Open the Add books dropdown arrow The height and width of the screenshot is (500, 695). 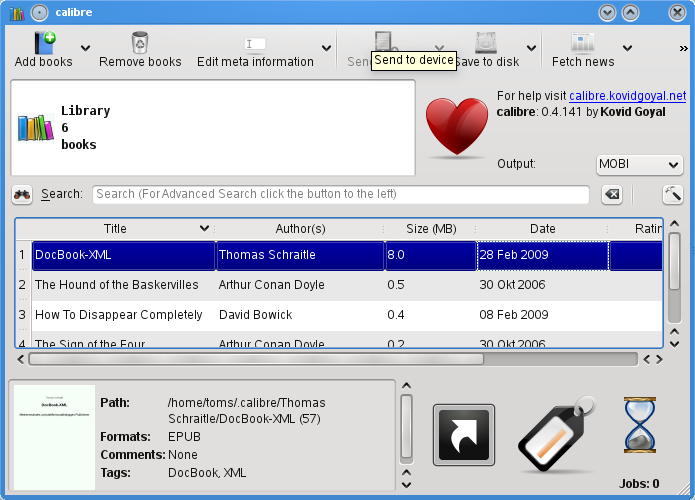point(86,48)
